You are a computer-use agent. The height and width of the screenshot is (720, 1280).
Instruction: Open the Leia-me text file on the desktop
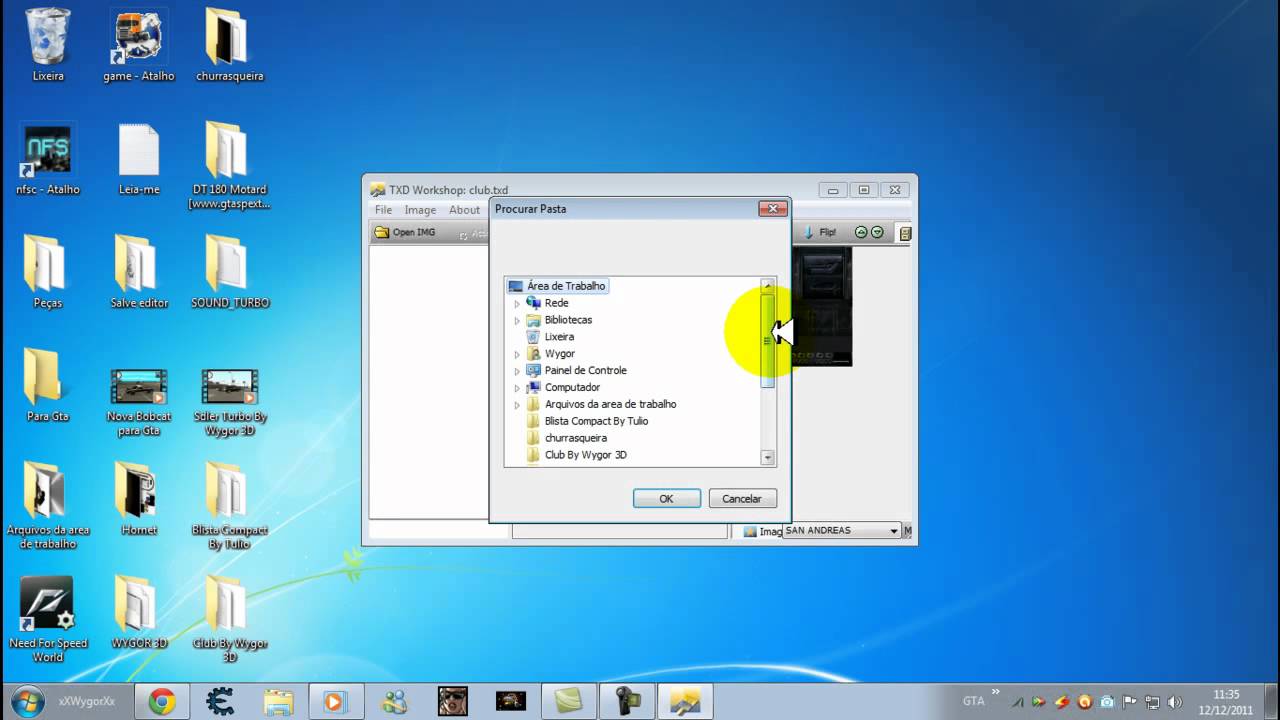click(139, 159)
